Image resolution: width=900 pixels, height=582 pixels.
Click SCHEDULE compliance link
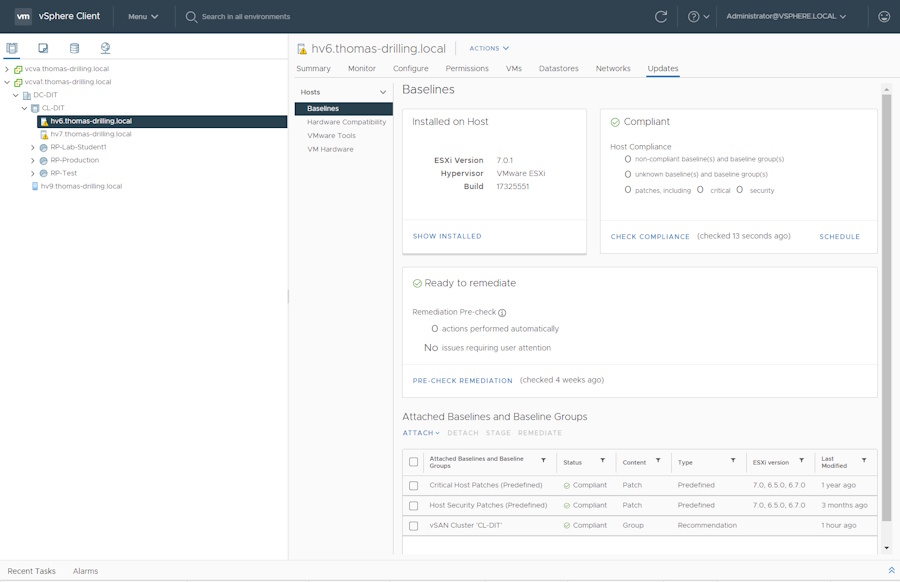pos(839,236)
